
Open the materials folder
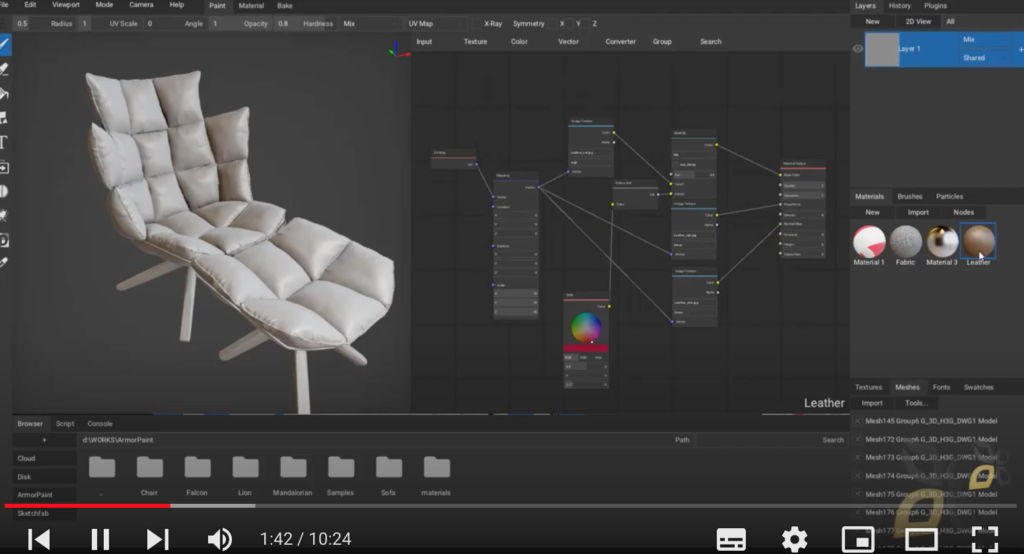pyautogui.click(x=436, y=468)
